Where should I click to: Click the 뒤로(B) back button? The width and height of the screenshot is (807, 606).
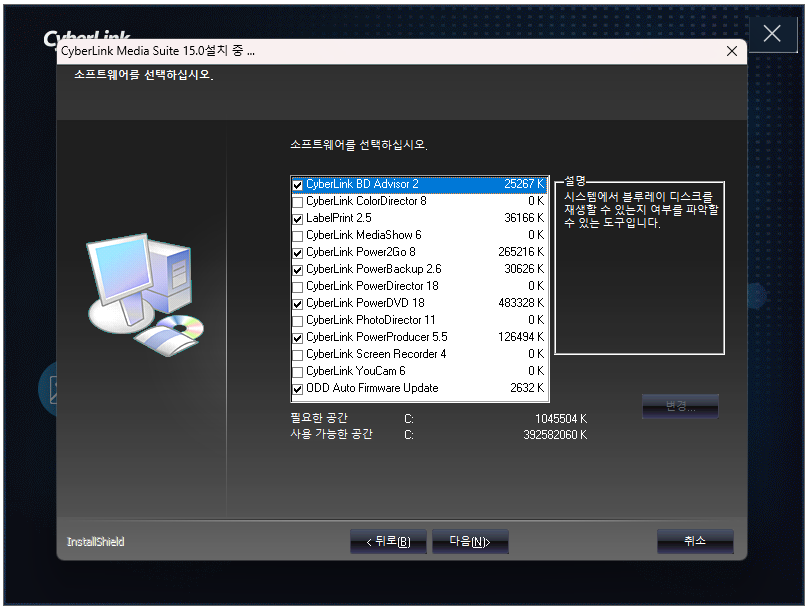tap(388, 541)
